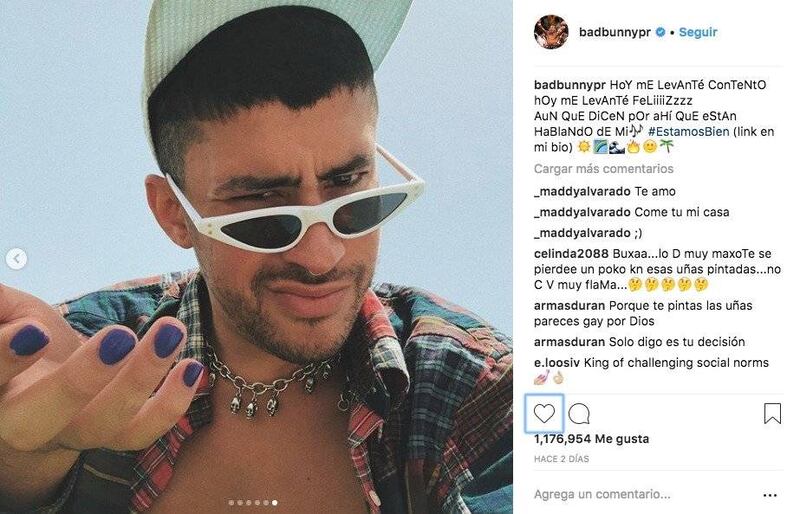Open the #EstamosBien hashtag
800x514 pixels.
pyautogui.click(x=689, y=132)
